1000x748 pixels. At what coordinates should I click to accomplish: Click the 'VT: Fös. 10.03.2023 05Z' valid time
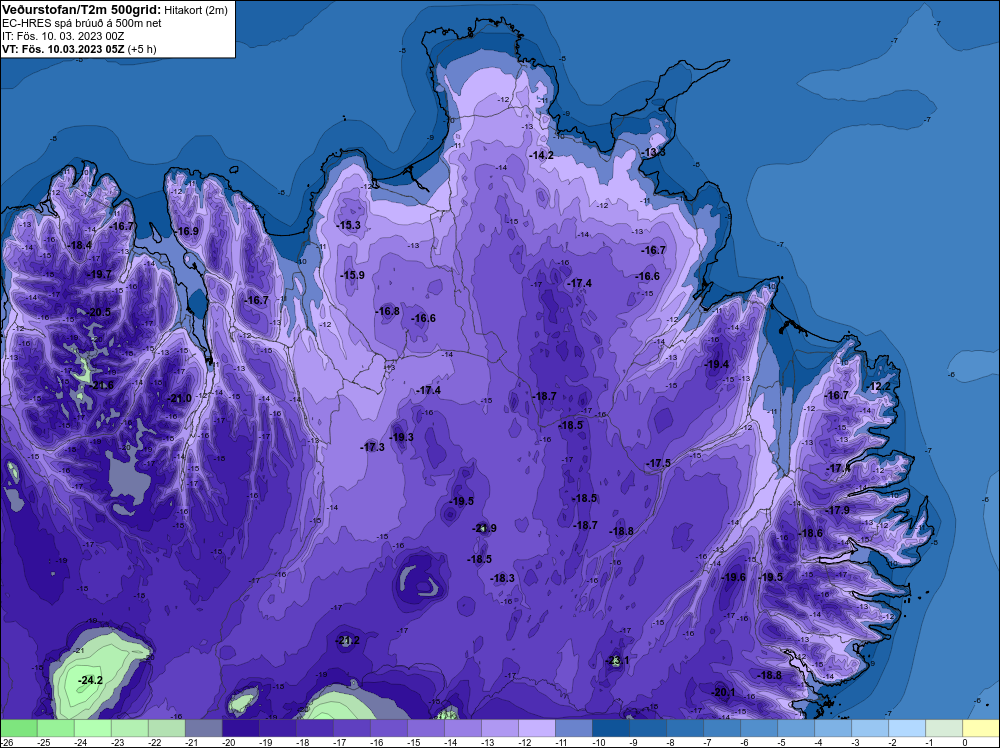(63, 49)
